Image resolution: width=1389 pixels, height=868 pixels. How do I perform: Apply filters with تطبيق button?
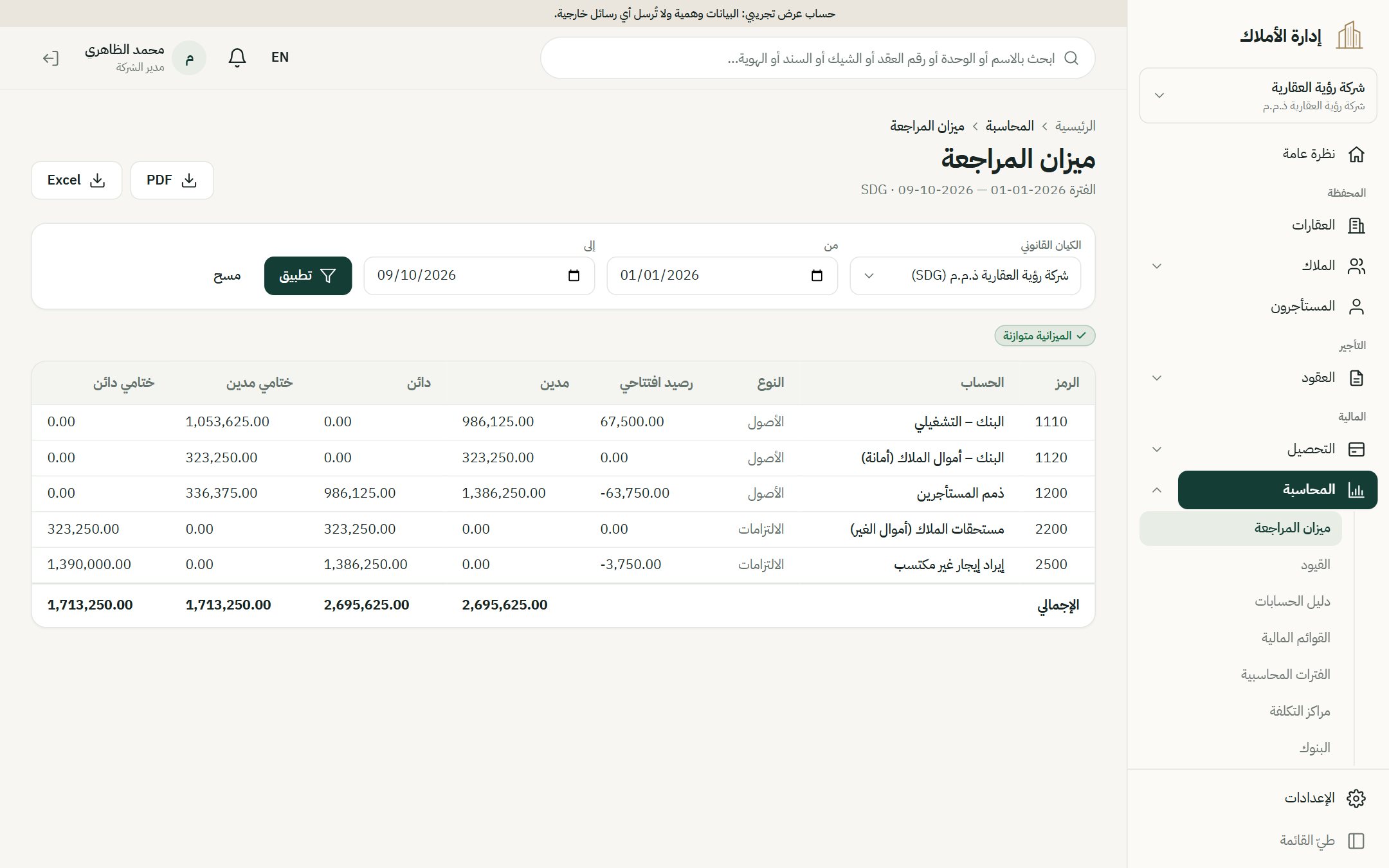308,276
